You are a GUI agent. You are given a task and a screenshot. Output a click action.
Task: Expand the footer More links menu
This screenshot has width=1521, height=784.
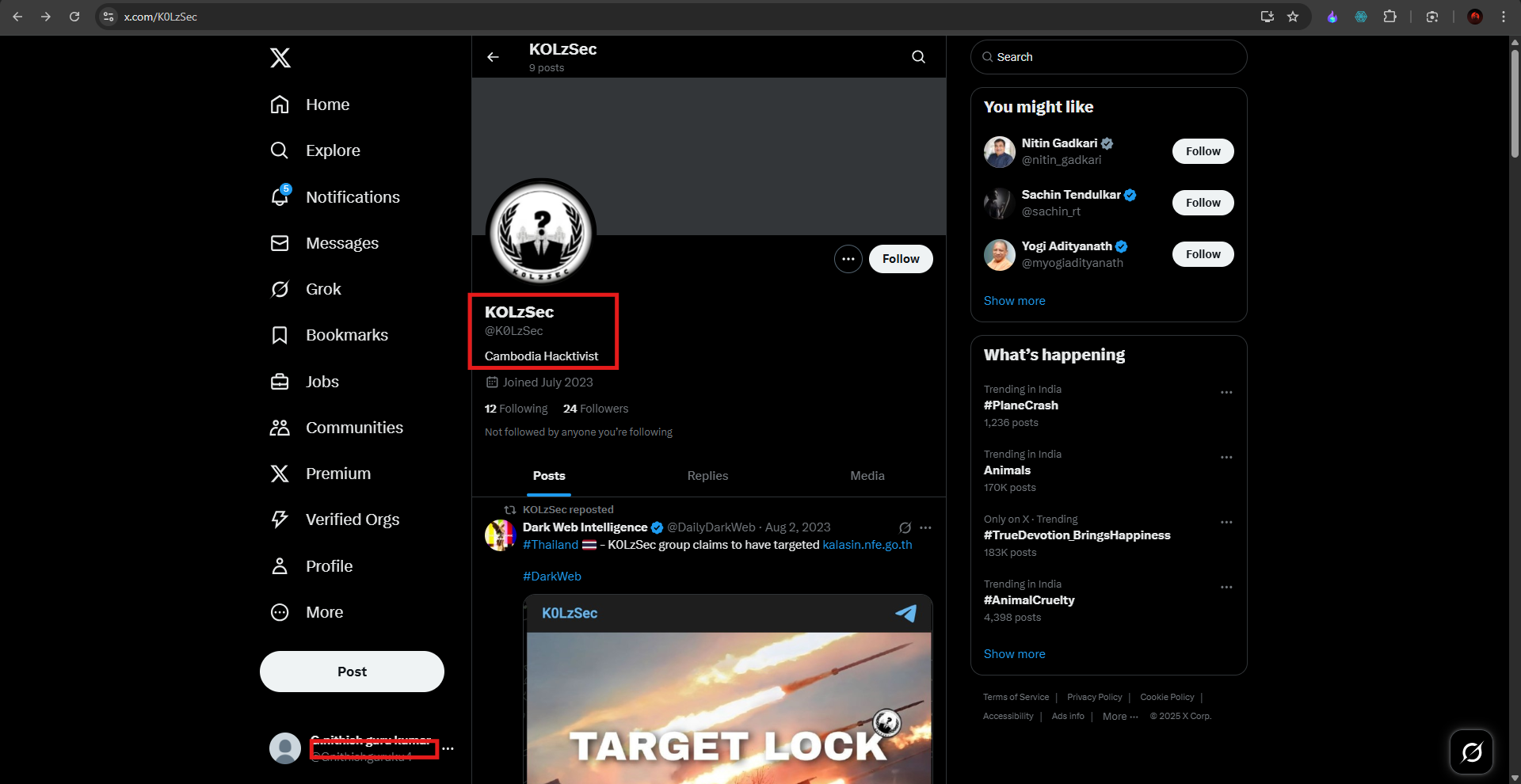click(x=1120, y=716)
